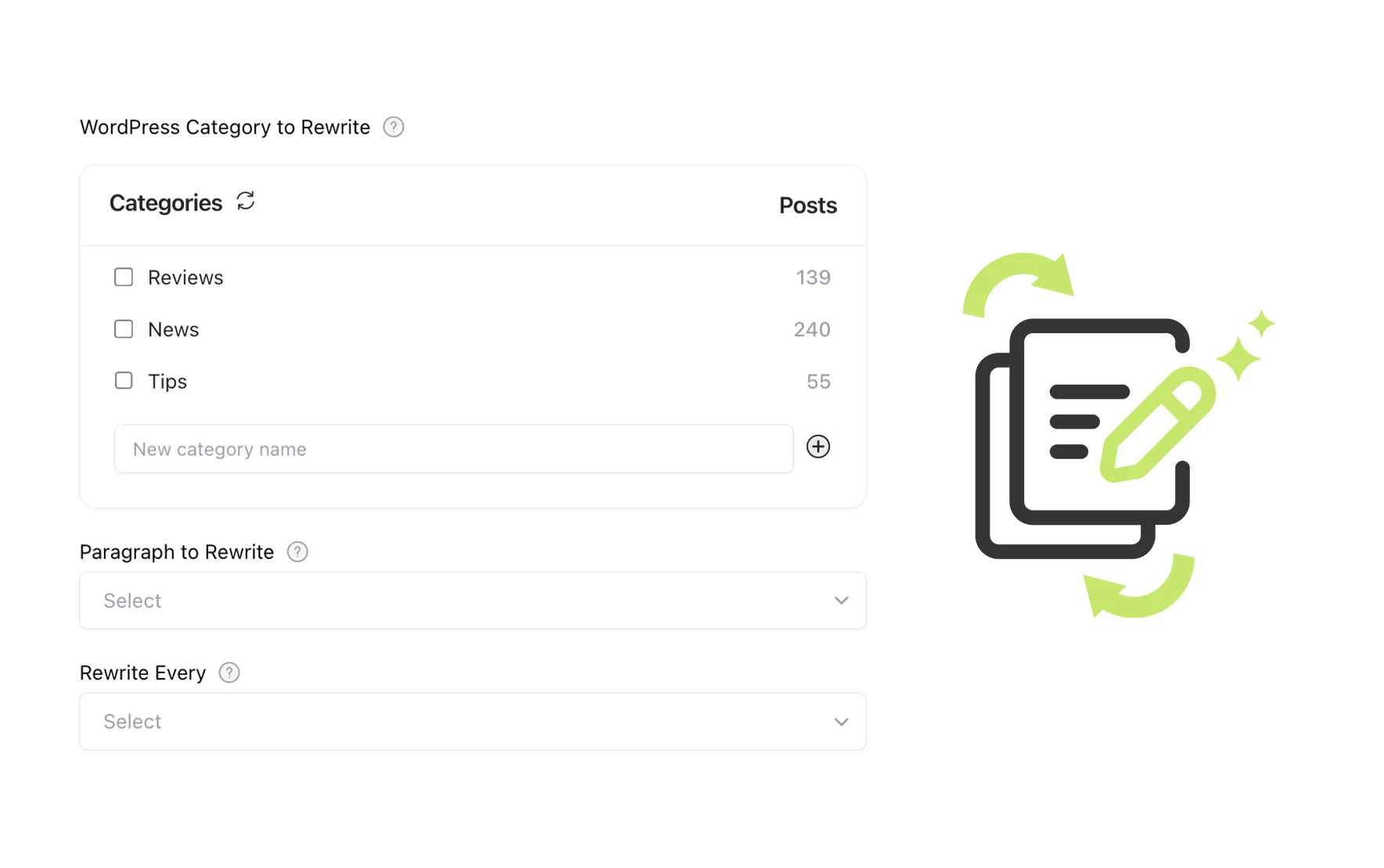Viewport: 1384px width, 868px height.
Task: Expand Paragraph to Rewrite via chevron arrow
Action: (841, 601)
